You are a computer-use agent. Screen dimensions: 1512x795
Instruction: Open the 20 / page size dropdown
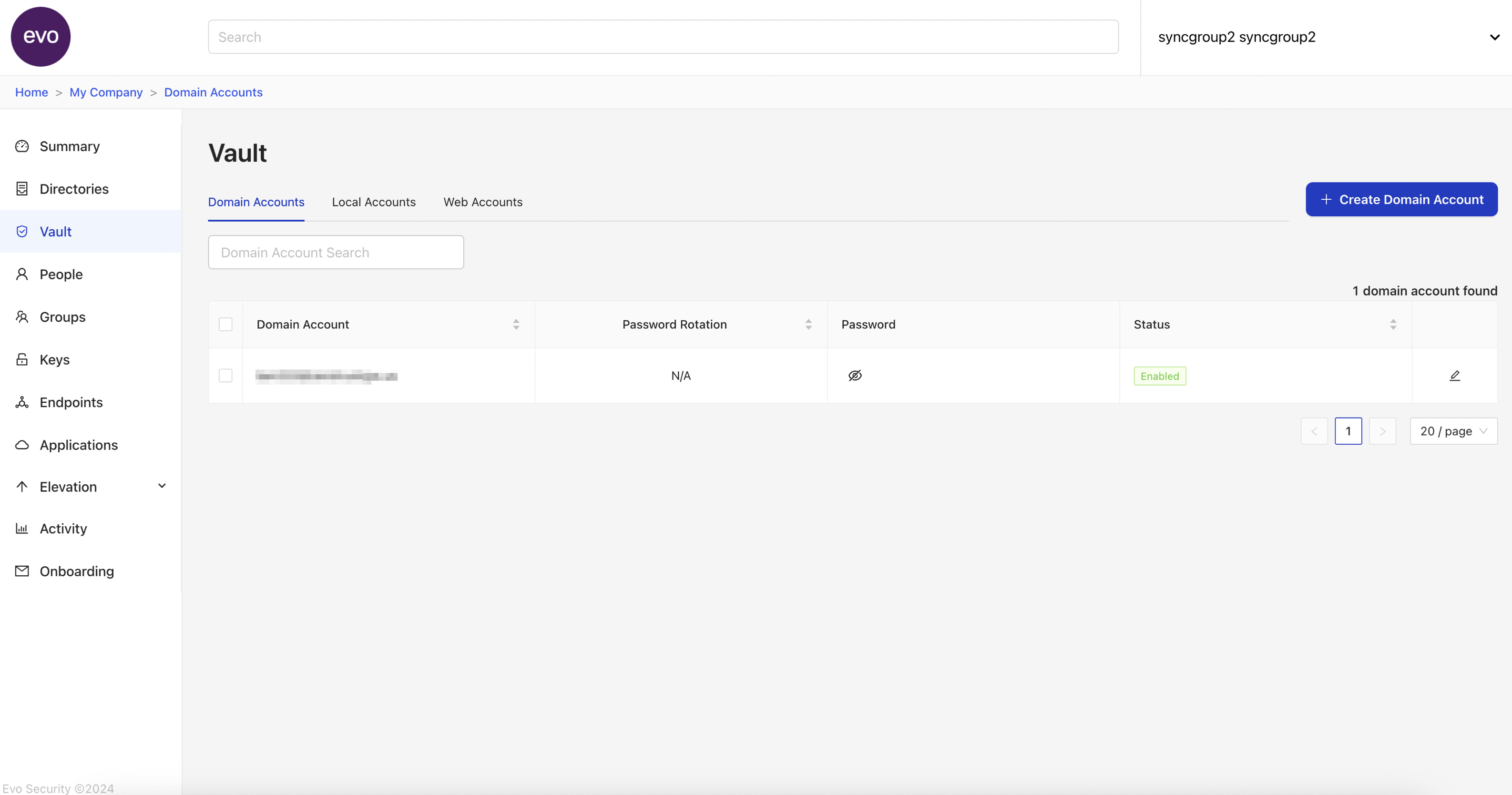click(1453, 431)
